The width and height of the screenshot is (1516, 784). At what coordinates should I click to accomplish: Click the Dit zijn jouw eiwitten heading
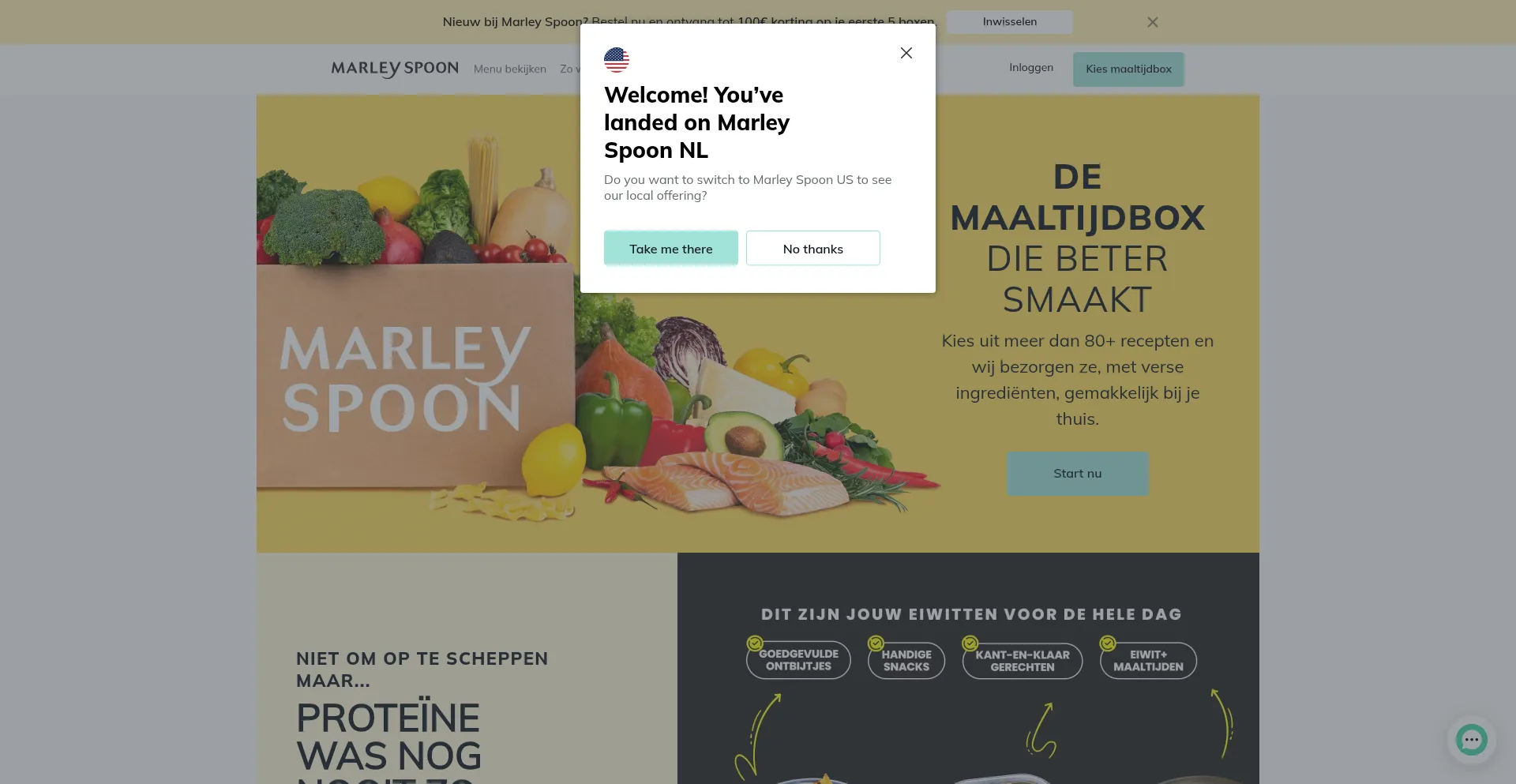971,614
